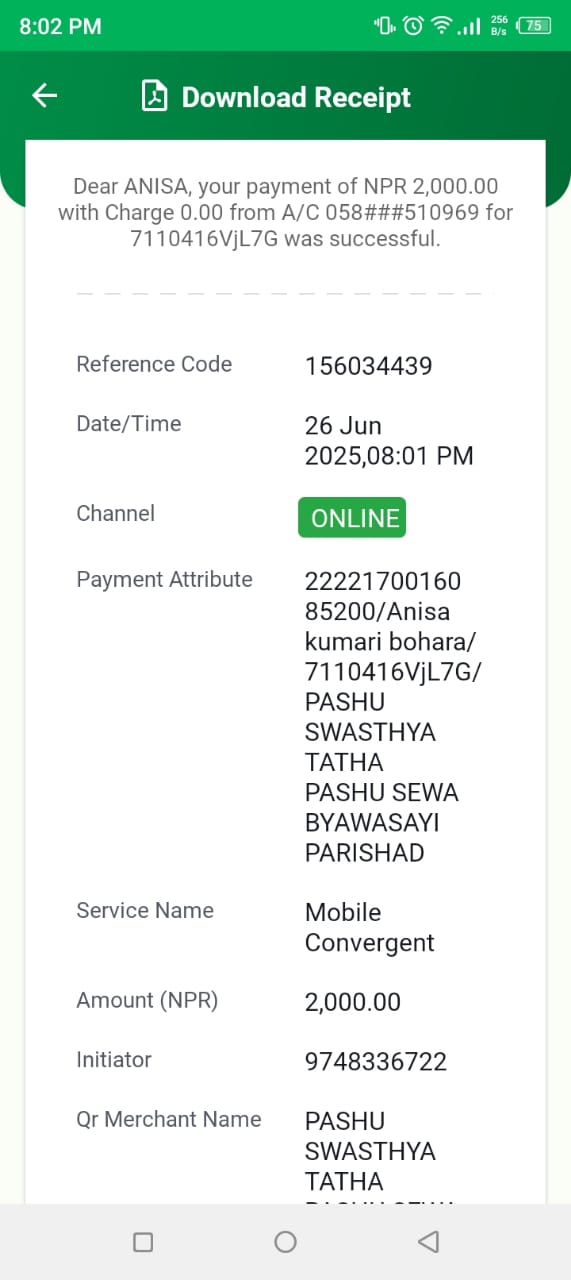This screenshot has width=571, height=1280.
Task: Tap the payment success message text
Action: pos(285,212)
